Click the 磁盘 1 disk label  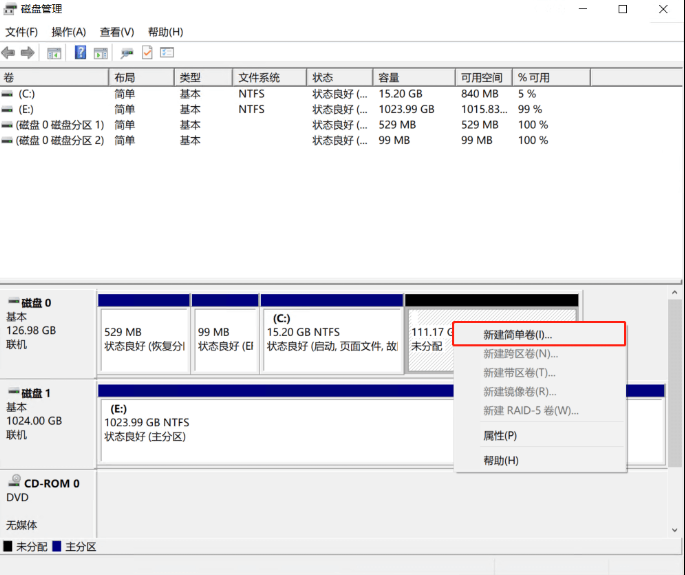click(36, 393)
